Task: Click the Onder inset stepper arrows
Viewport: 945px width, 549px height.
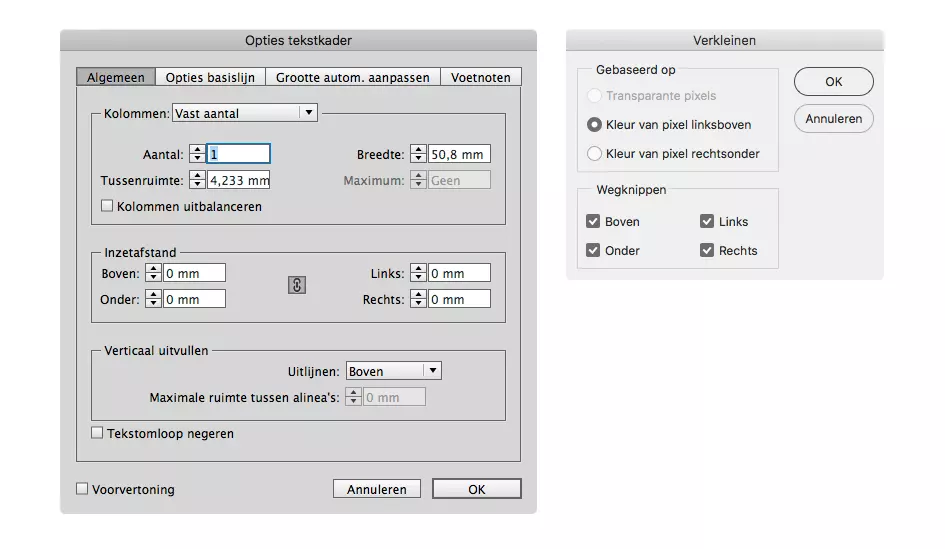Action: click(x=153, y=299)
